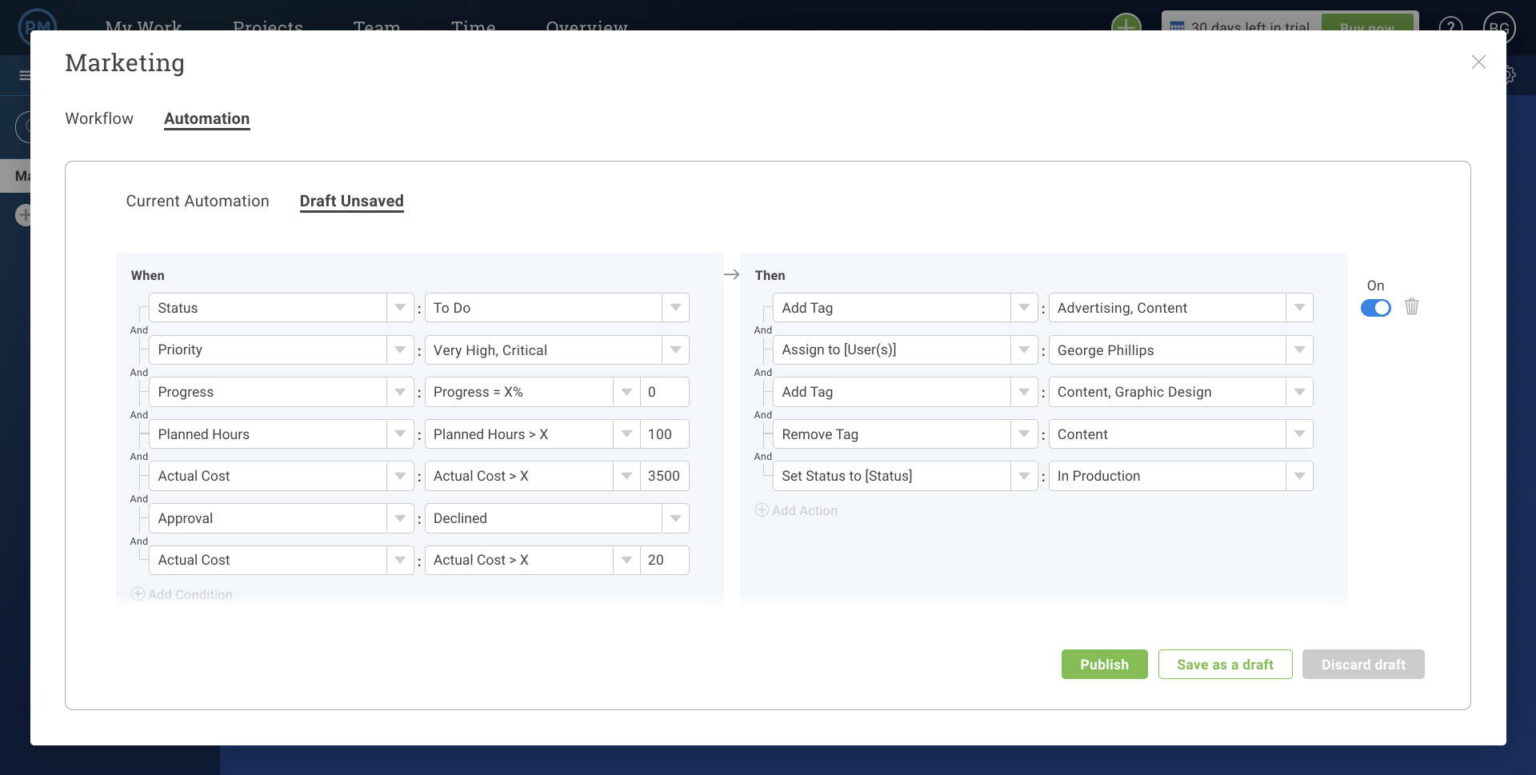Save the automation as a draft
1536x775 pixels.
pos(1224,664)
